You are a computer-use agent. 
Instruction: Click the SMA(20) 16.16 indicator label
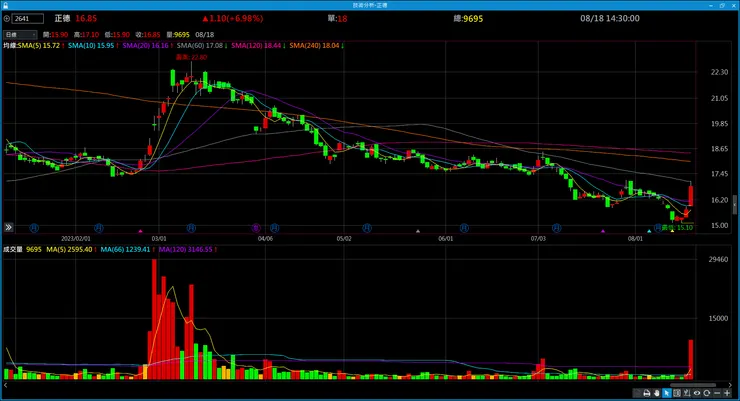click(145, 46)
